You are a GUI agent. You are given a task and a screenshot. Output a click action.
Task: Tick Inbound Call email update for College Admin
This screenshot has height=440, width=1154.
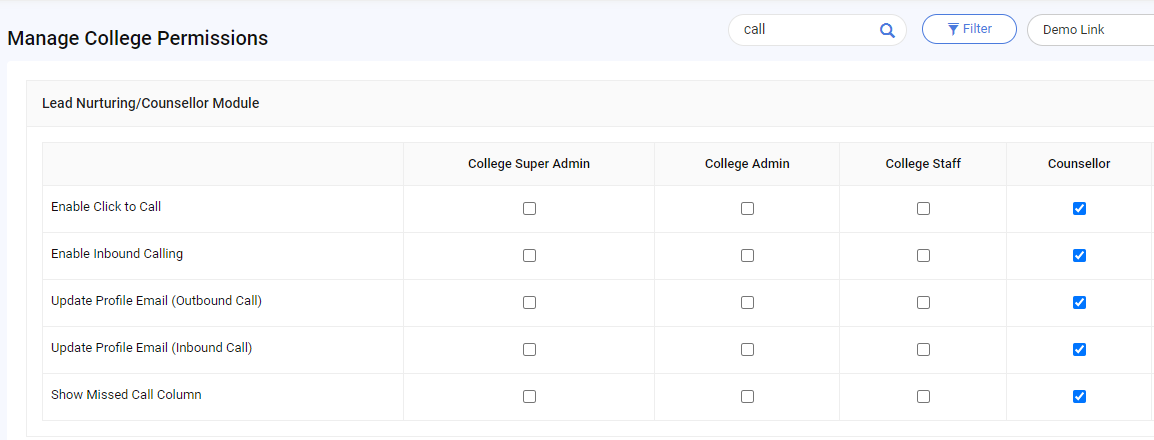tap(747, 349)
